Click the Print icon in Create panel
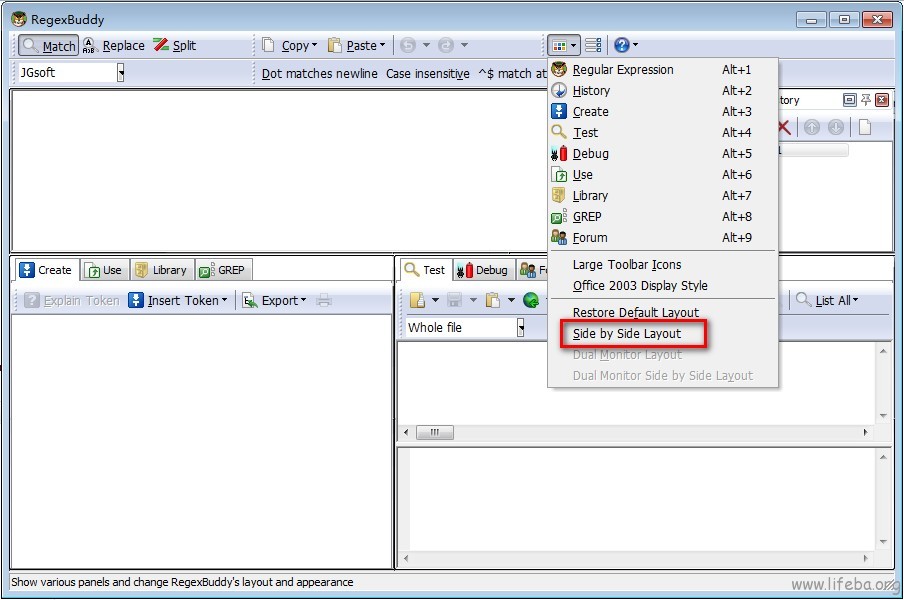The height and width of the screenshot is (600, 904). coord(324,300)
